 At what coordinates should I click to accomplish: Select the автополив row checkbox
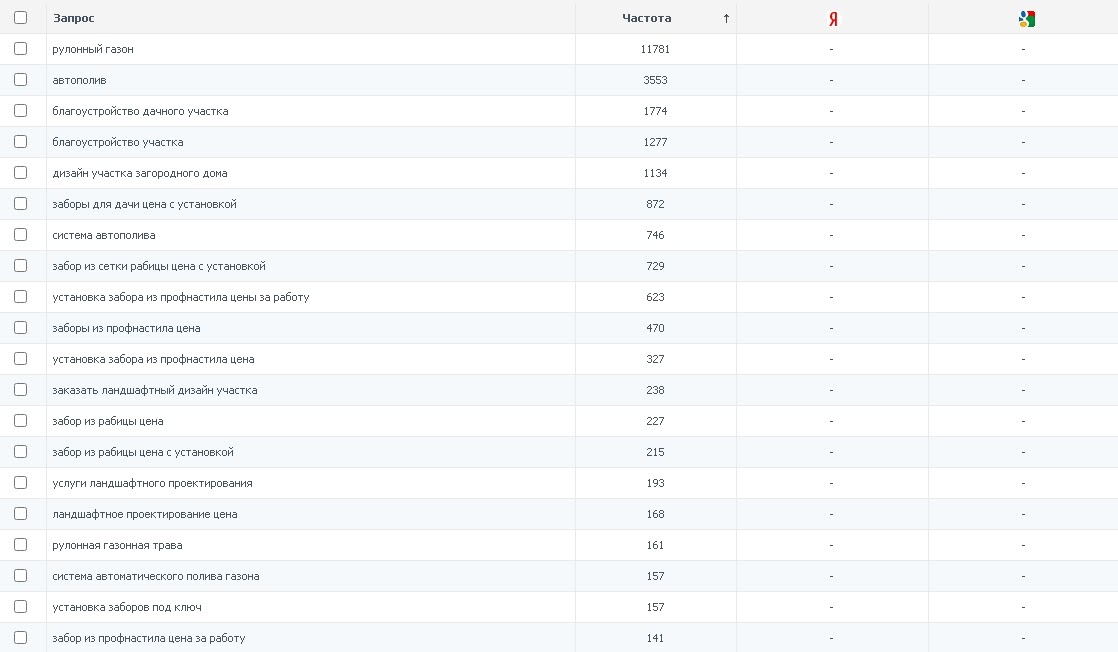coord(21,79)
